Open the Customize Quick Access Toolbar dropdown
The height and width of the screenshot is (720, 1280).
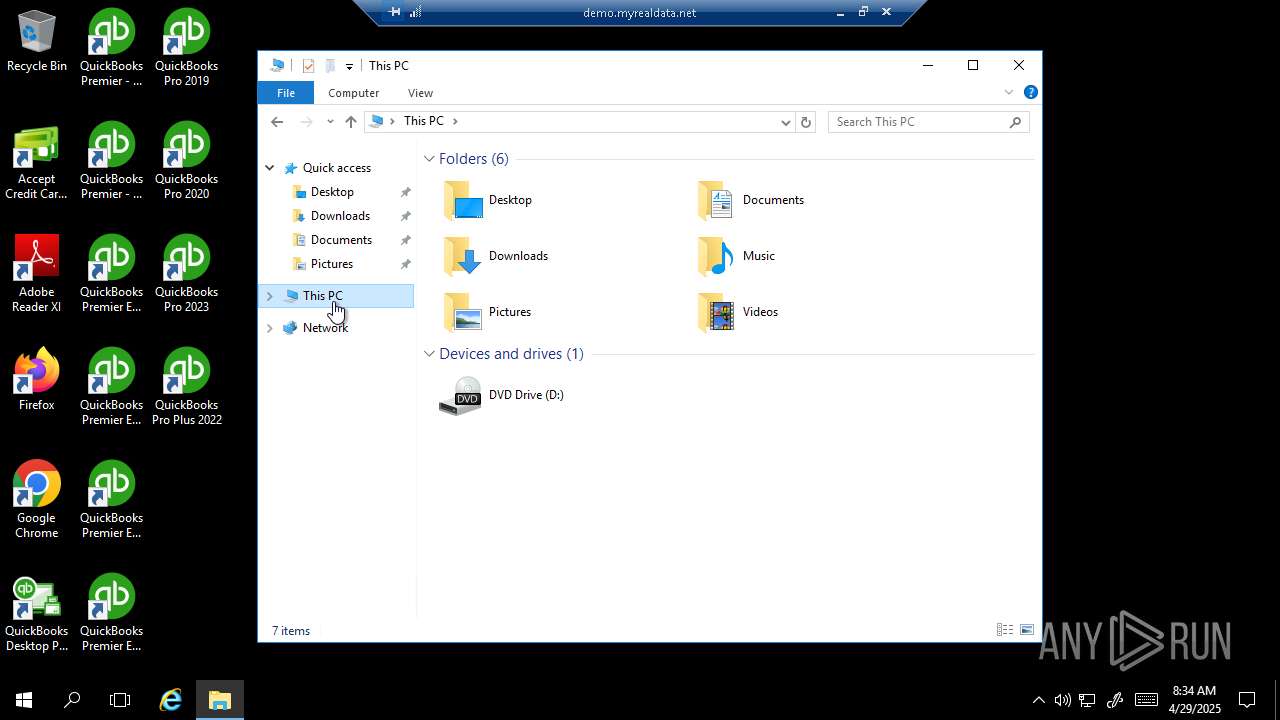[x=349, y=67]
